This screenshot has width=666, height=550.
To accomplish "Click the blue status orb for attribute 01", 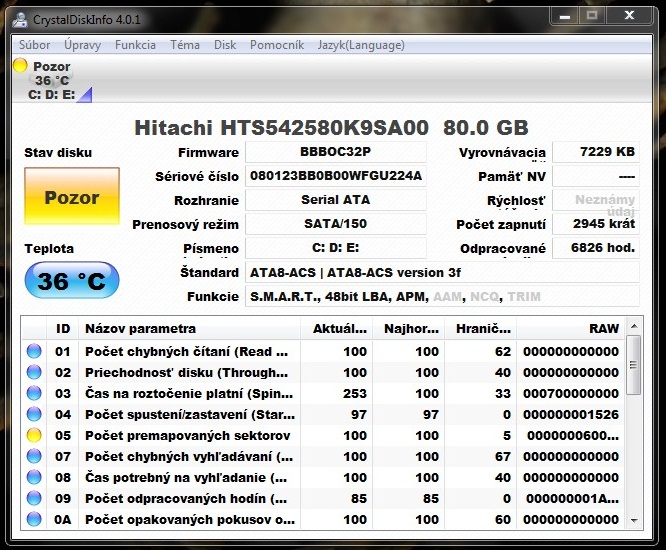I will point(35,351).
